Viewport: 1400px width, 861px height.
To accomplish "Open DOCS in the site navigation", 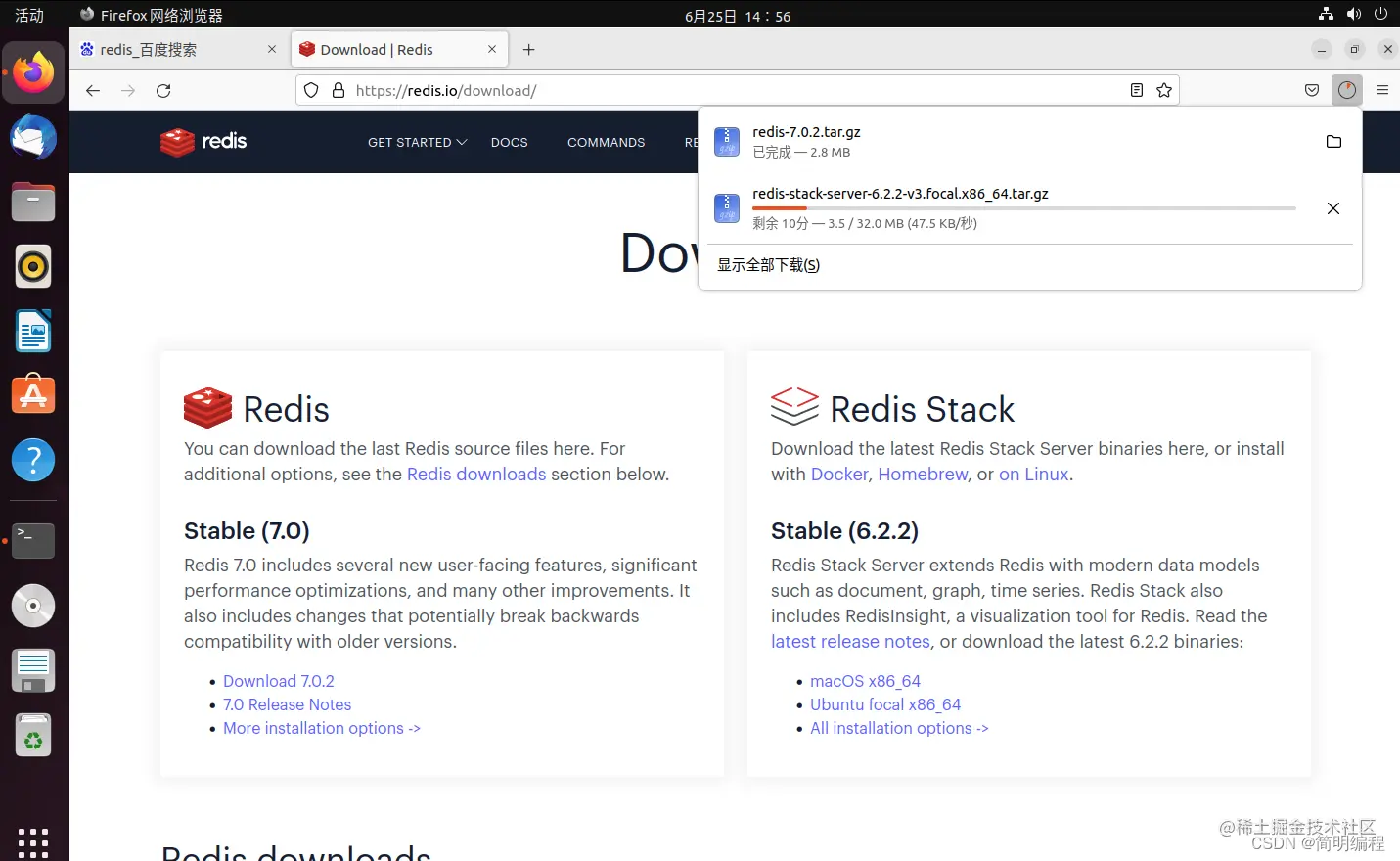I will (x=509, y=142).
